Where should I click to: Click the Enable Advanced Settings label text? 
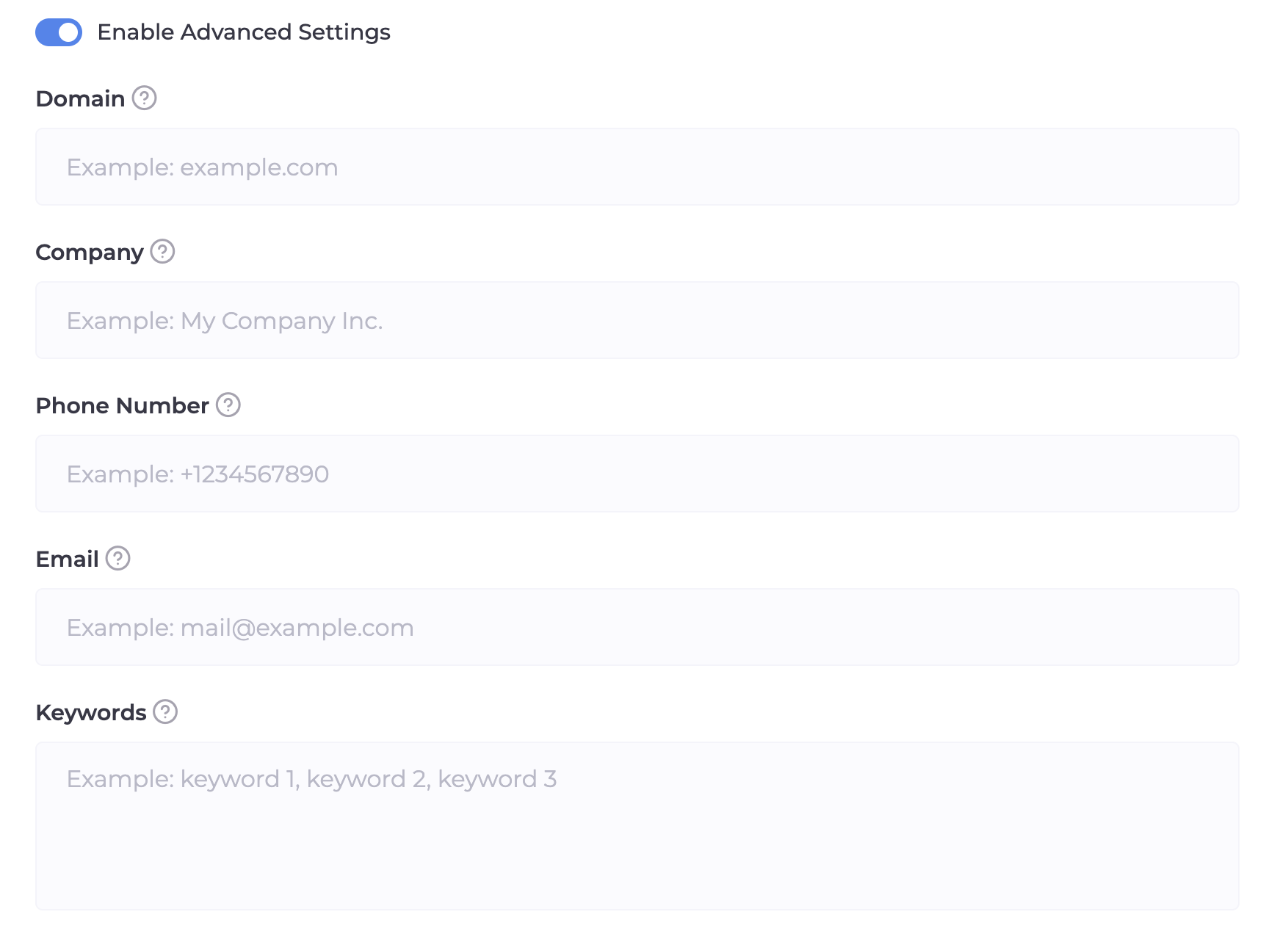coord(243,32)
